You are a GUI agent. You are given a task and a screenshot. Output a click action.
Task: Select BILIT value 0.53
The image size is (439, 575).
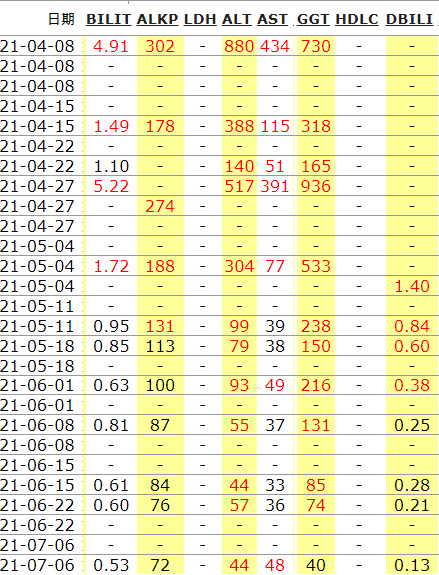point(111,565)
